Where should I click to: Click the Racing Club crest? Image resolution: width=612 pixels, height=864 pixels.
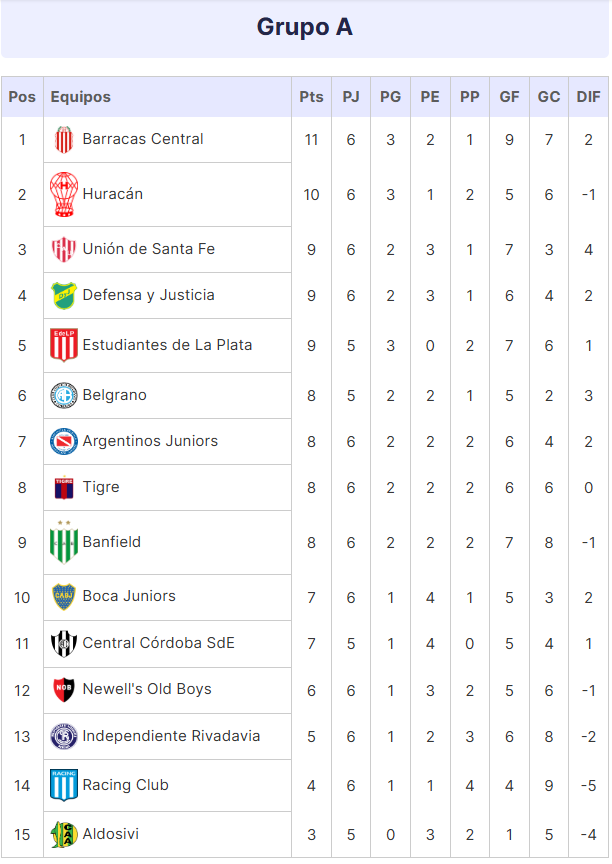(64, 785)
